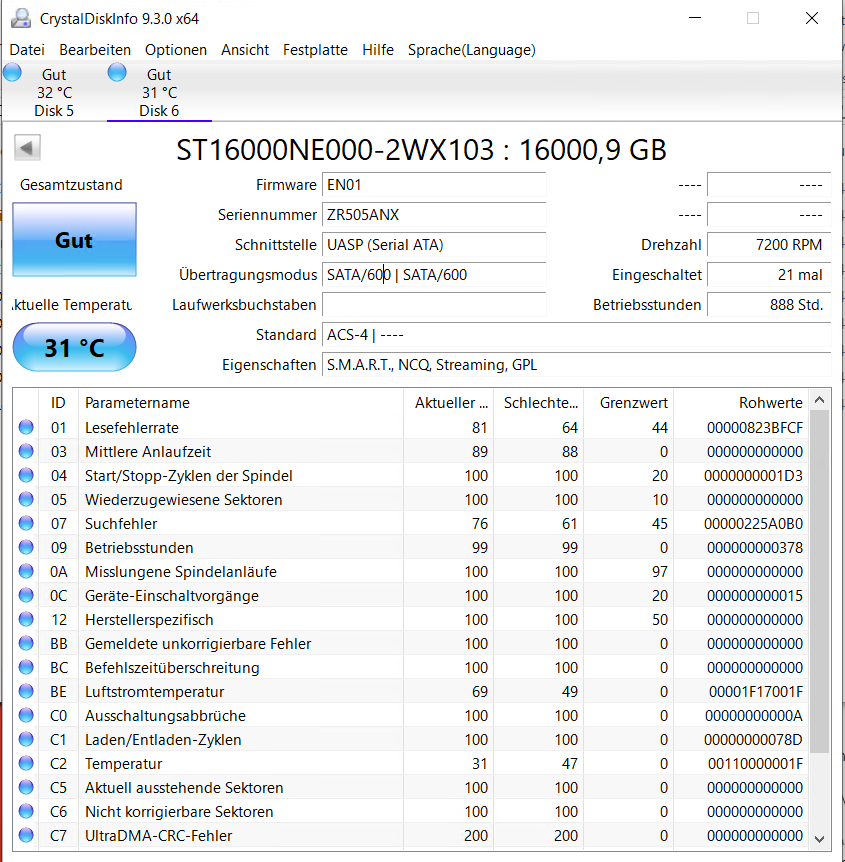Click the Firmware field EN01
The width and height of the screenshot is (845, 862).
(434, 185)
